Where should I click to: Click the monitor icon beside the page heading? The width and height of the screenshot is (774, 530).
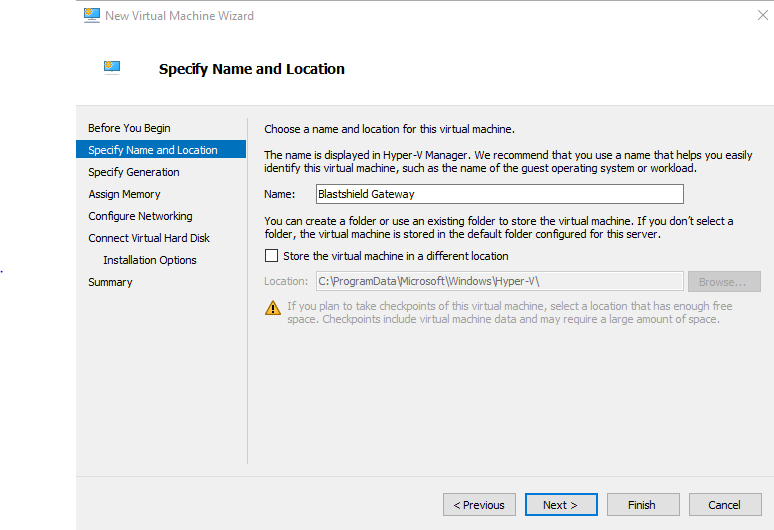112,68
